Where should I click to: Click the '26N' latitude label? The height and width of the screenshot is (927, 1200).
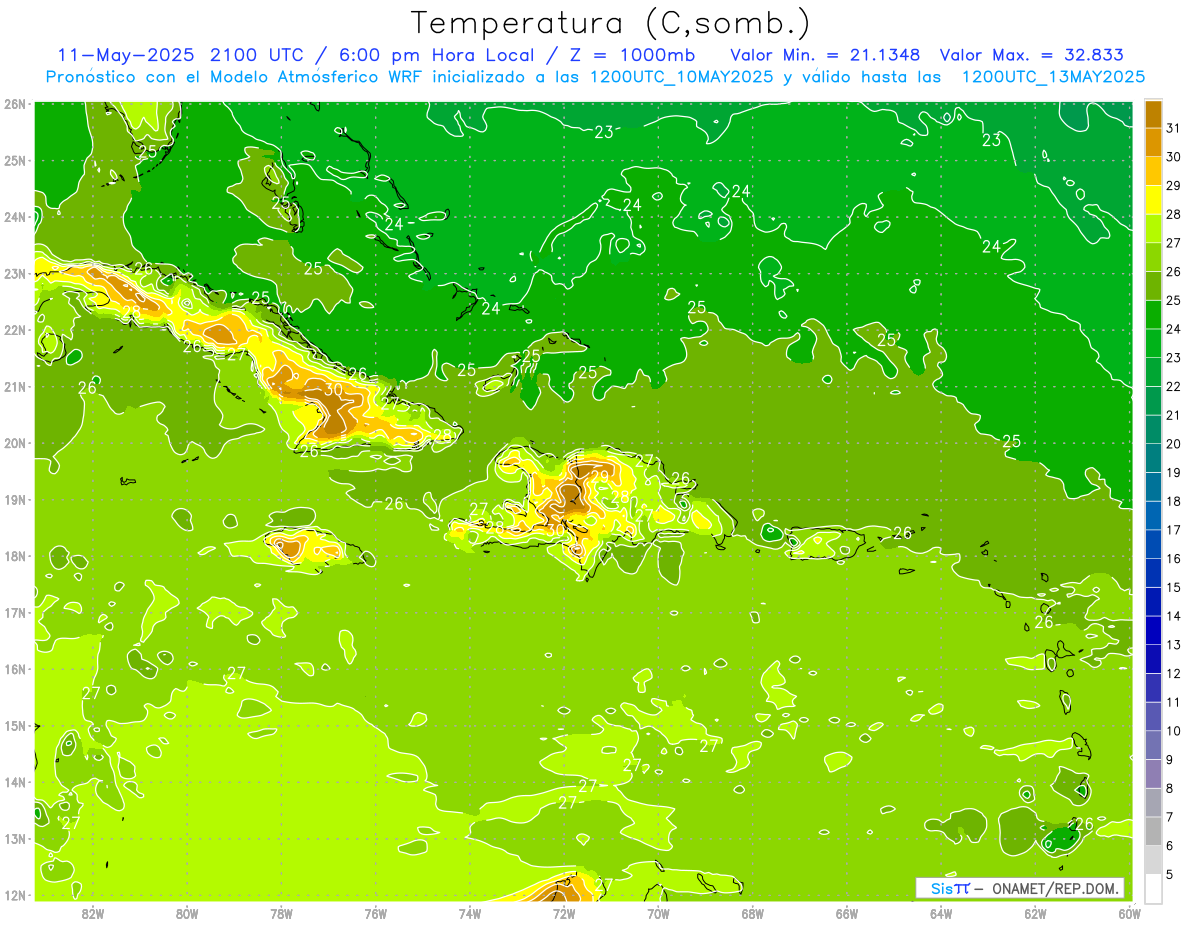[x=14, y=104]
